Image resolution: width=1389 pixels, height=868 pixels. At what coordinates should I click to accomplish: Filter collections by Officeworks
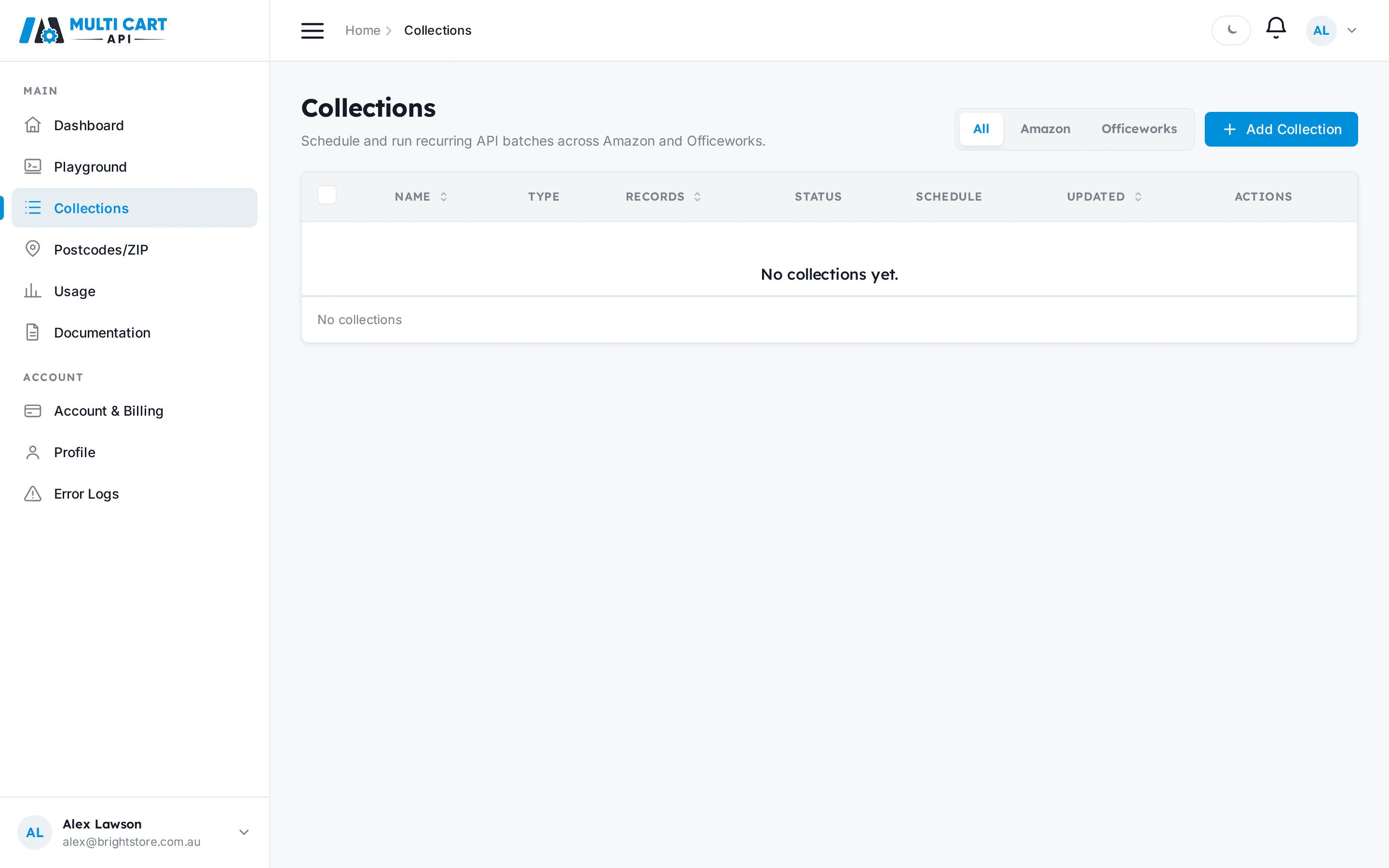click(1139, 129)
